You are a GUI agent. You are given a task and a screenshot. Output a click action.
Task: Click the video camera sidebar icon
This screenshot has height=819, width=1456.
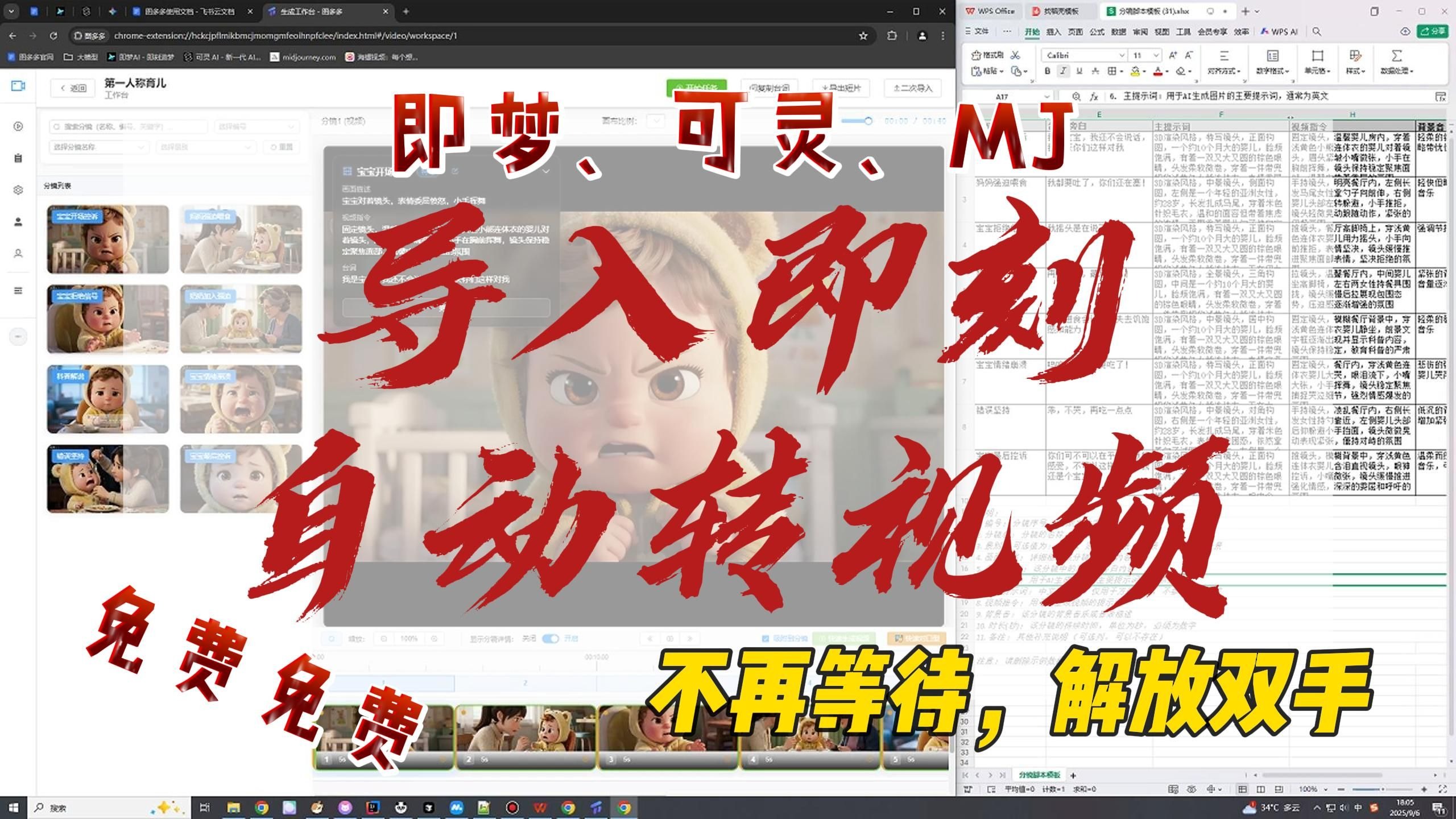pyautogui.click(x=18, y=86)
